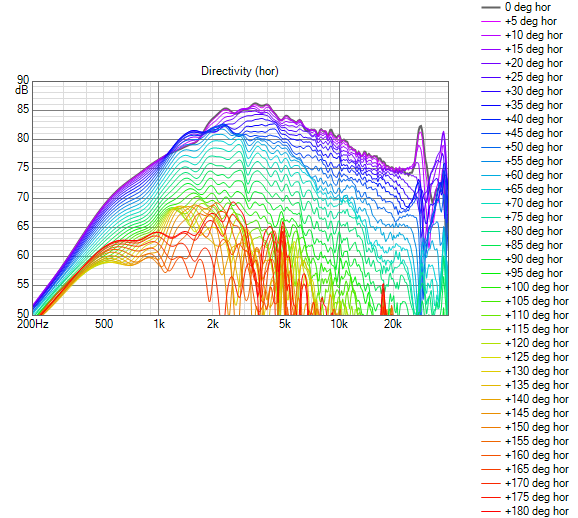Click the '500' frequency axis label
The width and height of the screenshot is (578, 518).
[x=104, y=324]
